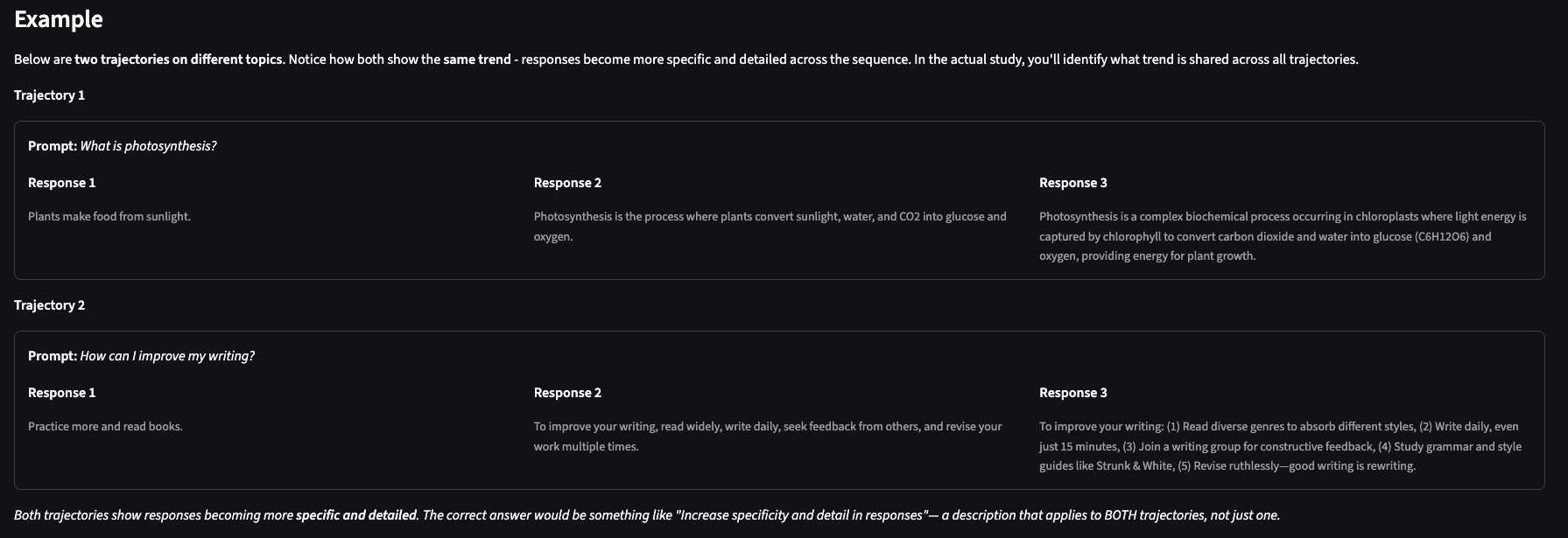Select the "Trajectory 2" label
The image size is (1568, 538).
[49, 305]
